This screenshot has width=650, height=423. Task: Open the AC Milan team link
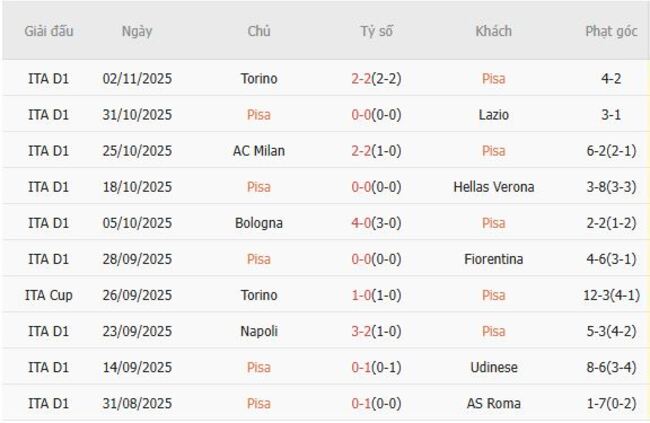point(259,151)
